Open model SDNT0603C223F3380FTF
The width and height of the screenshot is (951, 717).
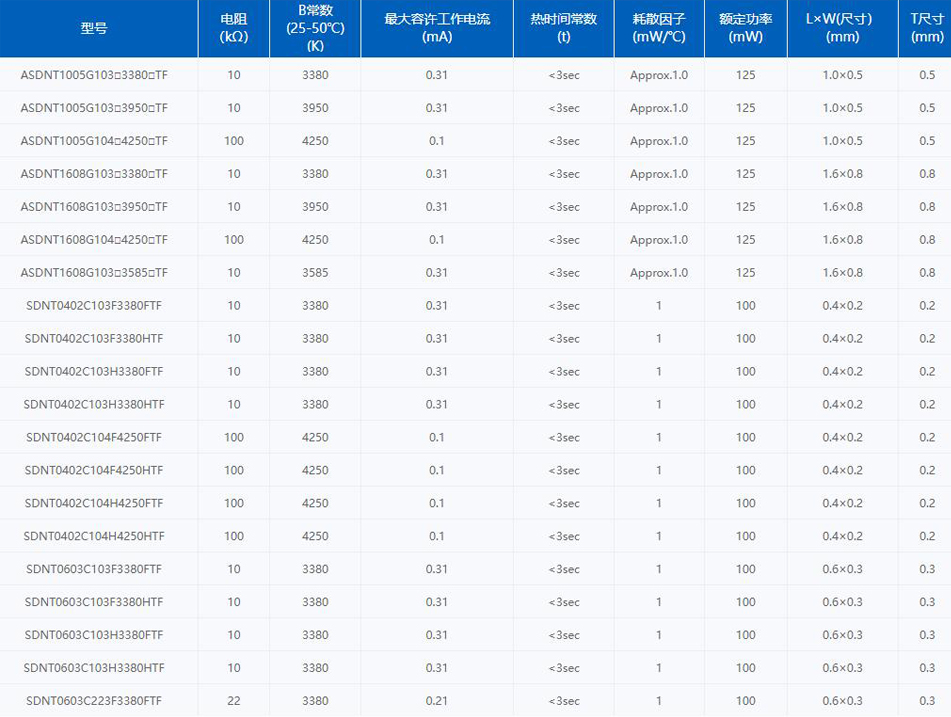(94, 701)
